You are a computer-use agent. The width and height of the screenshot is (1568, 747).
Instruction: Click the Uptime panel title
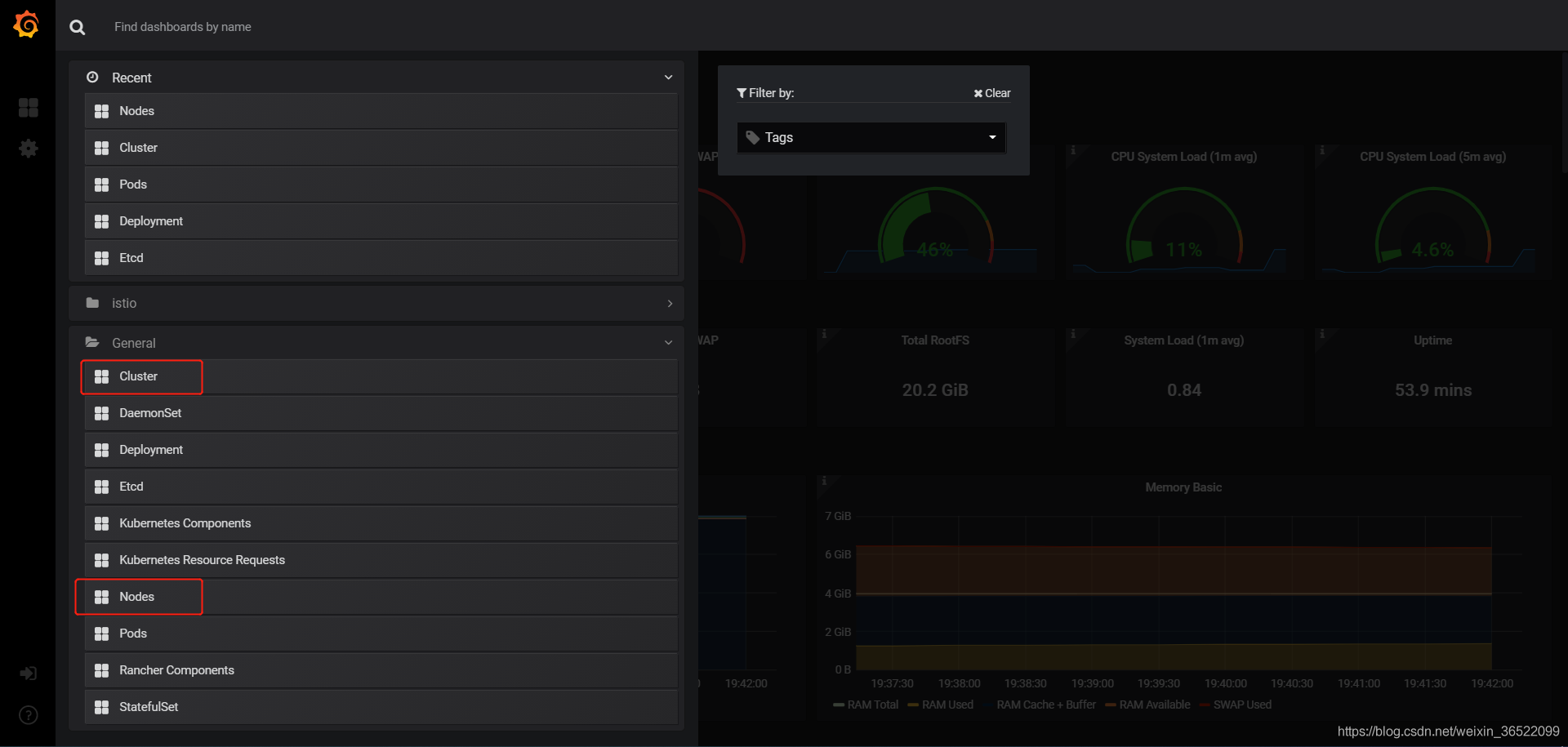coord(1432,340)
